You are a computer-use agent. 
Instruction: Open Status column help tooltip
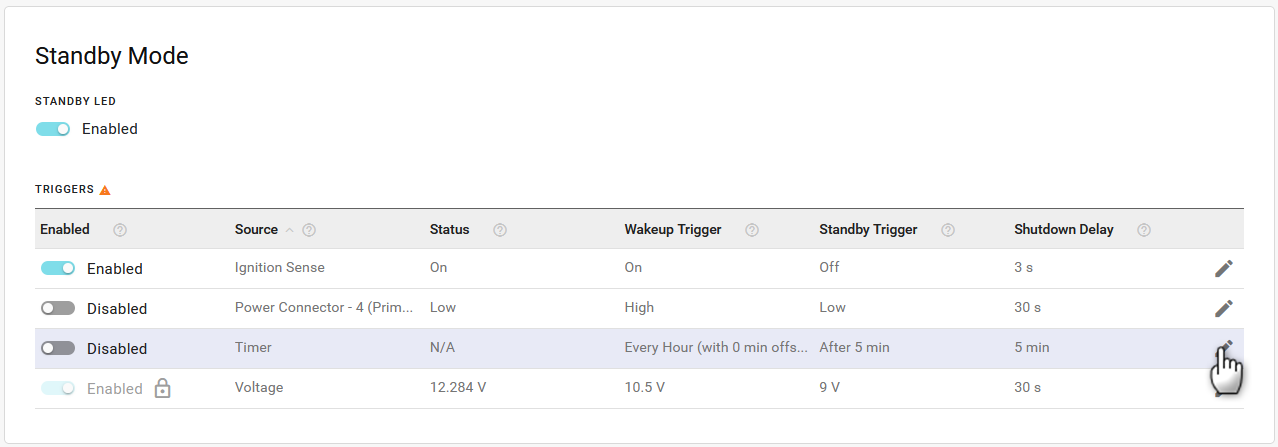click(500, 230)
